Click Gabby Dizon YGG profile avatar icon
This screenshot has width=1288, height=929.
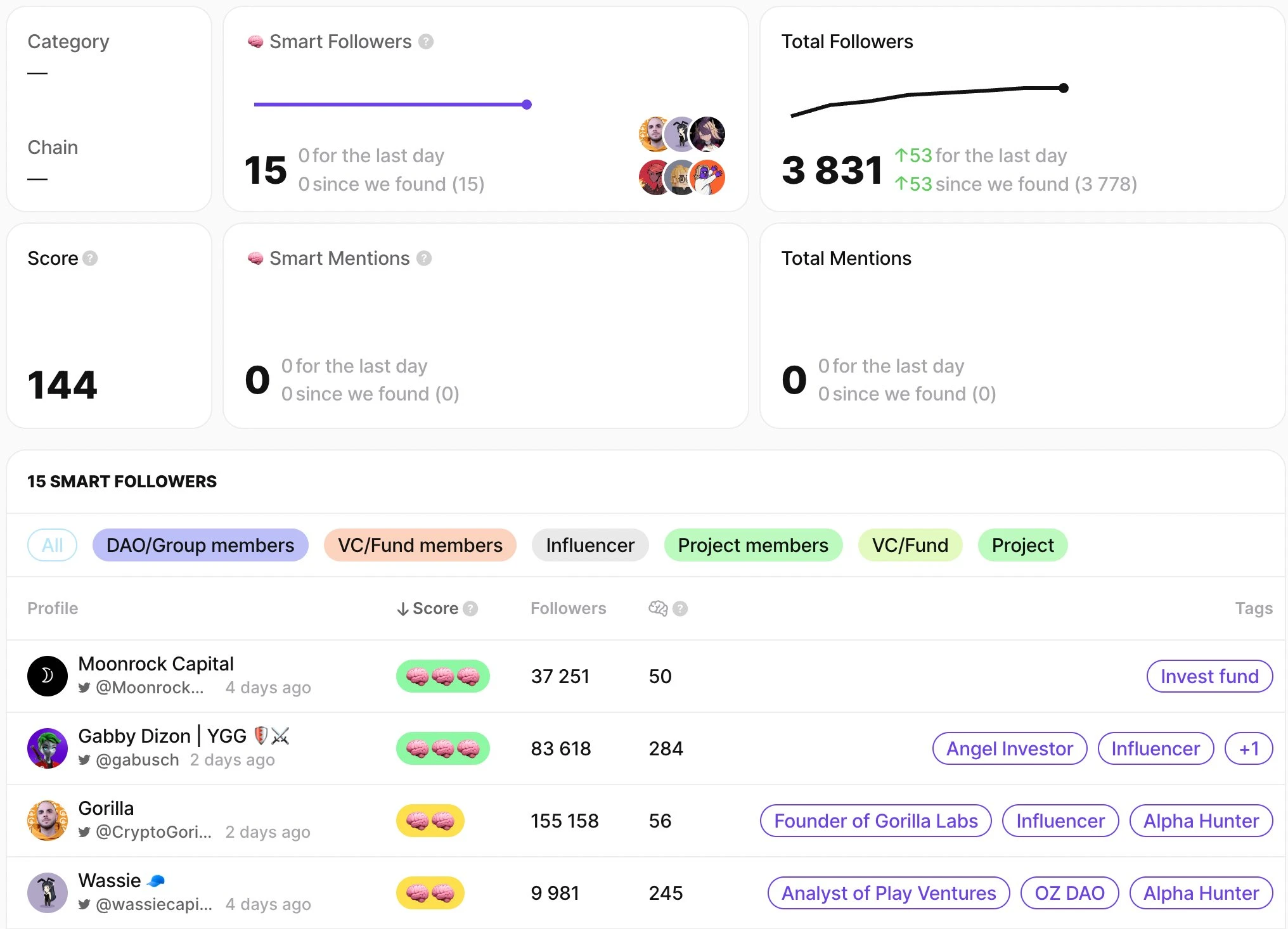46,747
